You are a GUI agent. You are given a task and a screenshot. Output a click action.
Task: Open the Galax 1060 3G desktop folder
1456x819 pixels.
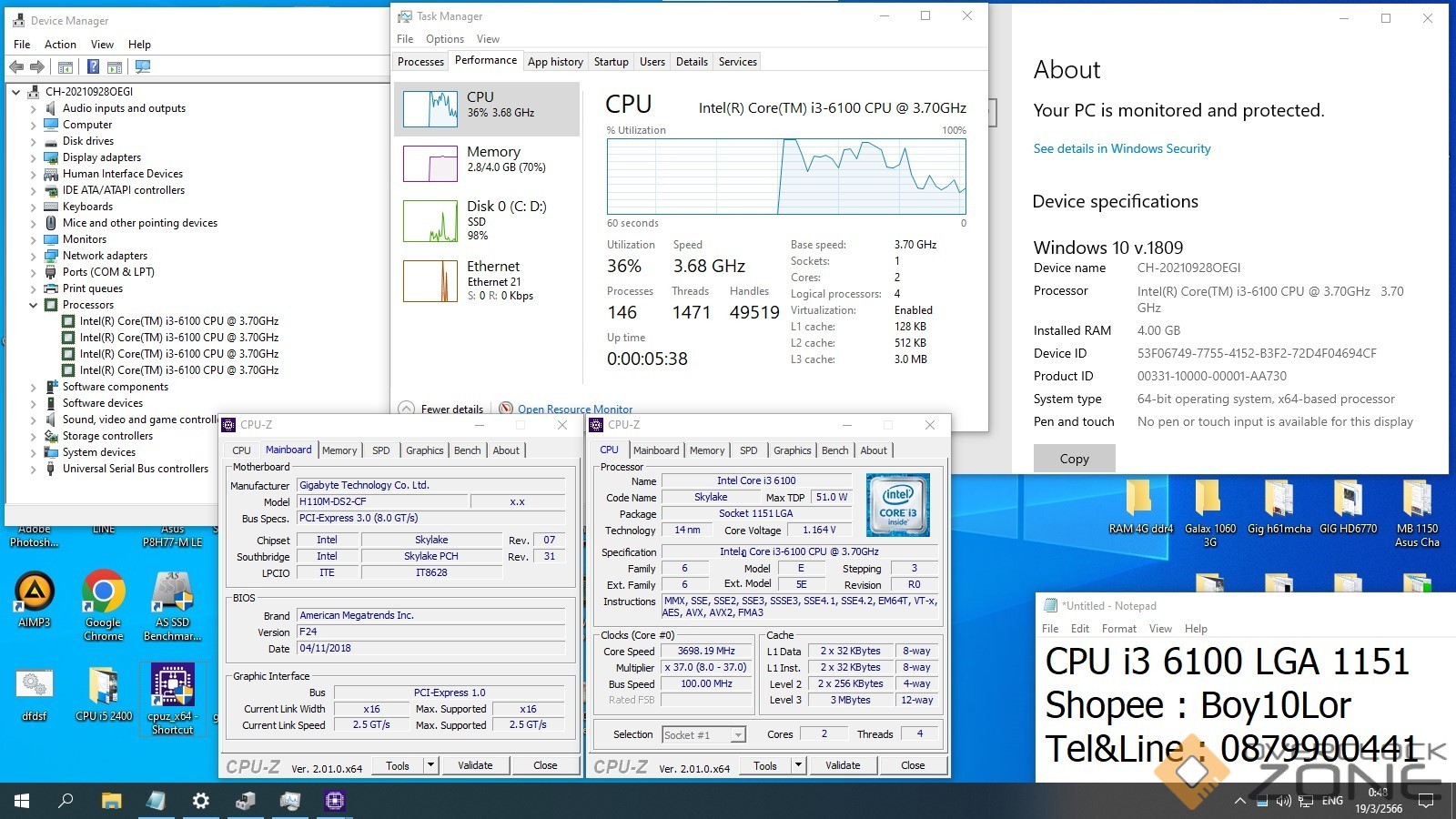pos(1209,513)
